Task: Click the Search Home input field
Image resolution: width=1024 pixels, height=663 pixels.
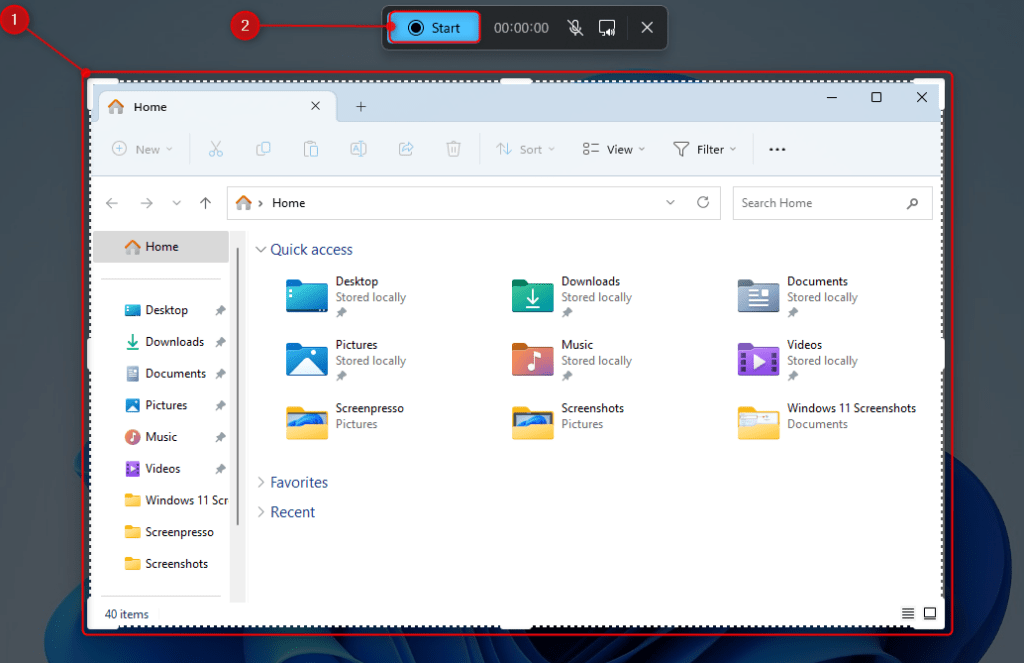Action: pos(820,203)
